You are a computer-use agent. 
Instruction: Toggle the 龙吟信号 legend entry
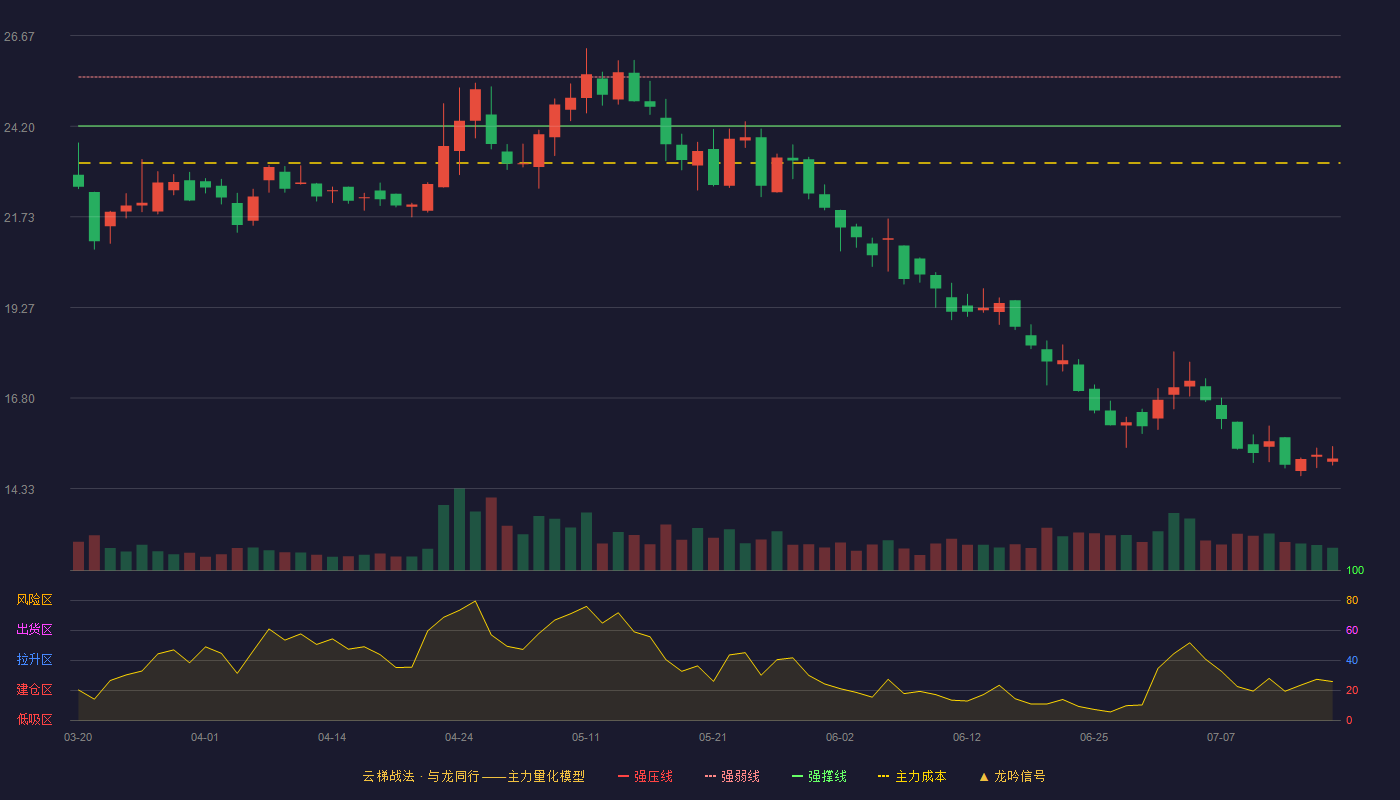[x=1012, y=776]
